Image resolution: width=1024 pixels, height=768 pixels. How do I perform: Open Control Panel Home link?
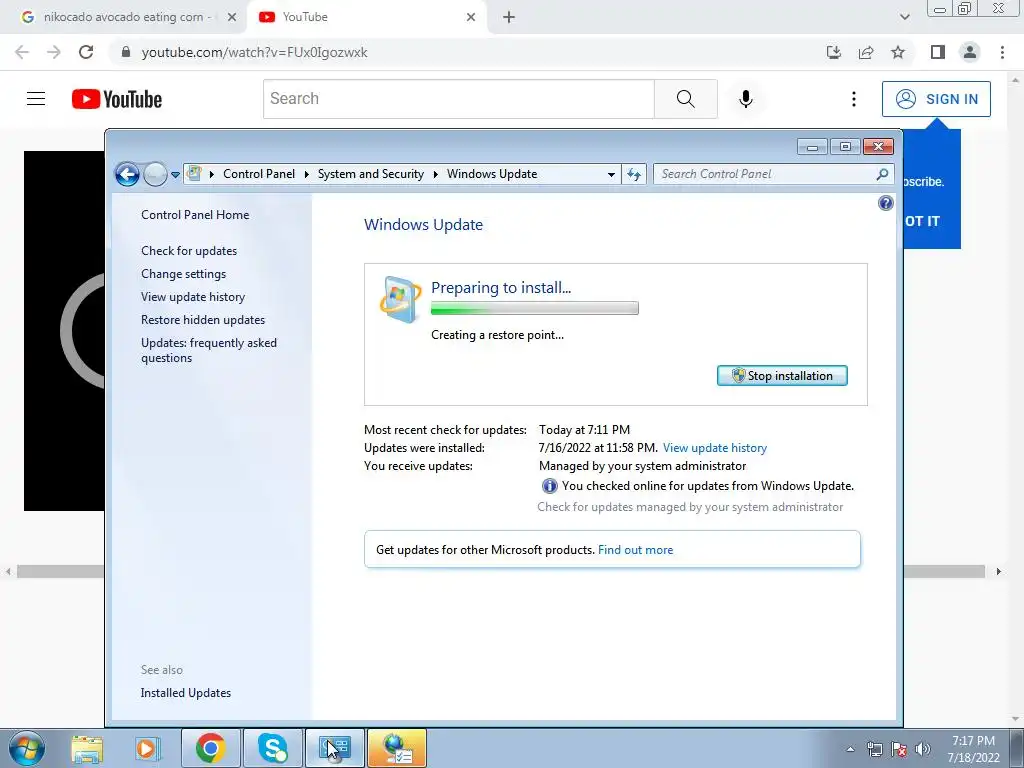(x=195, y=215)
